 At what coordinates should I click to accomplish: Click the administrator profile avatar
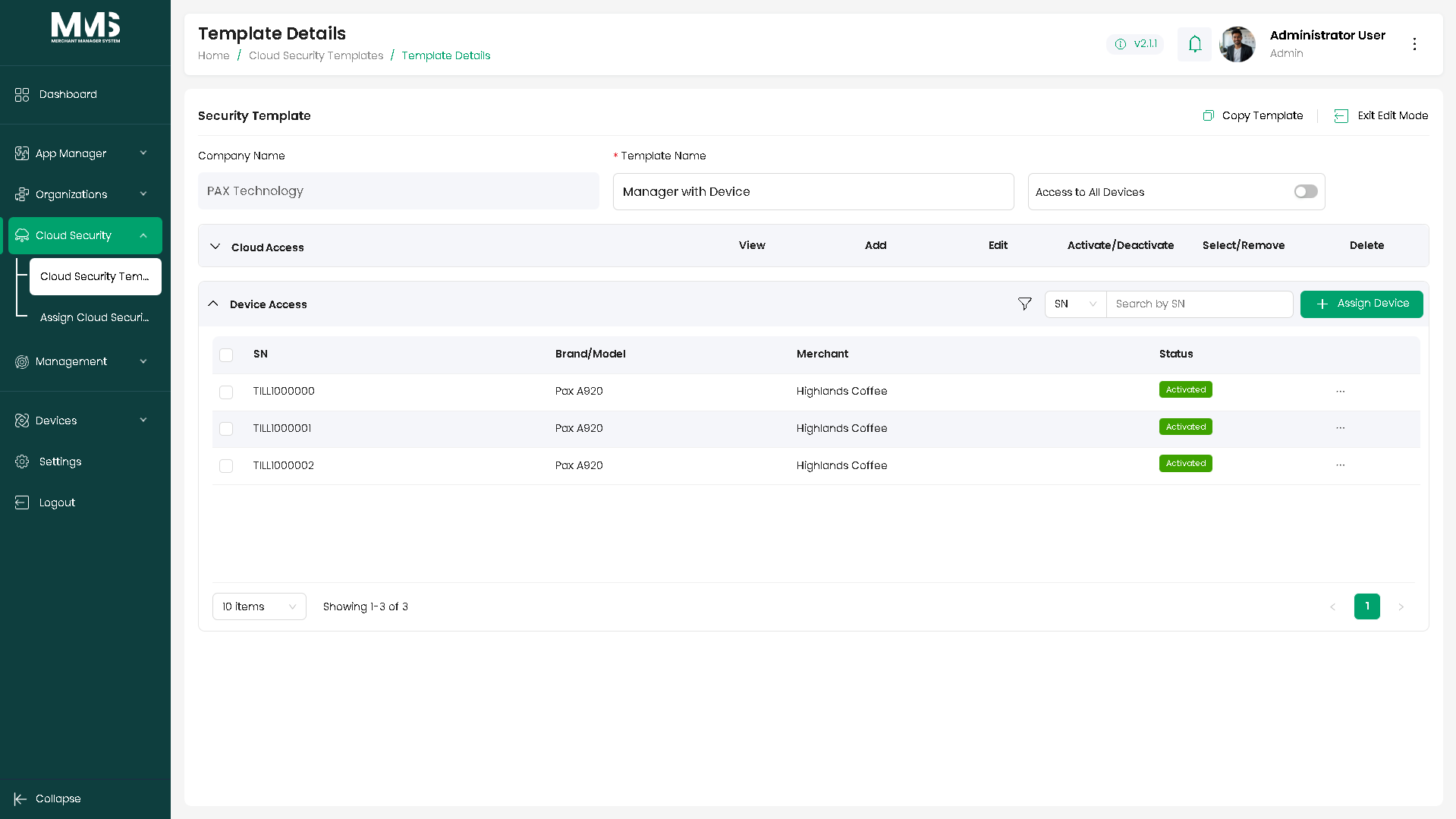[1237, 44]
